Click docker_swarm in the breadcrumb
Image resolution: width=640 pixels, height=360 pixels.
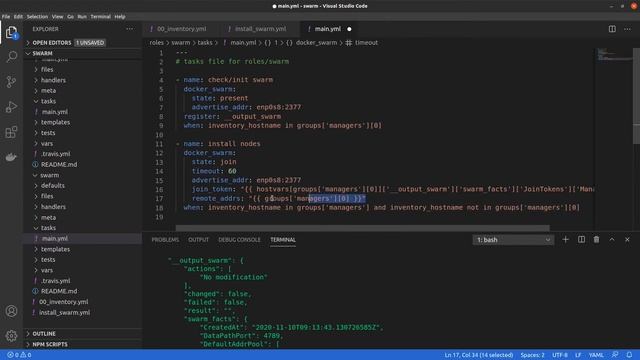(316, 43)
